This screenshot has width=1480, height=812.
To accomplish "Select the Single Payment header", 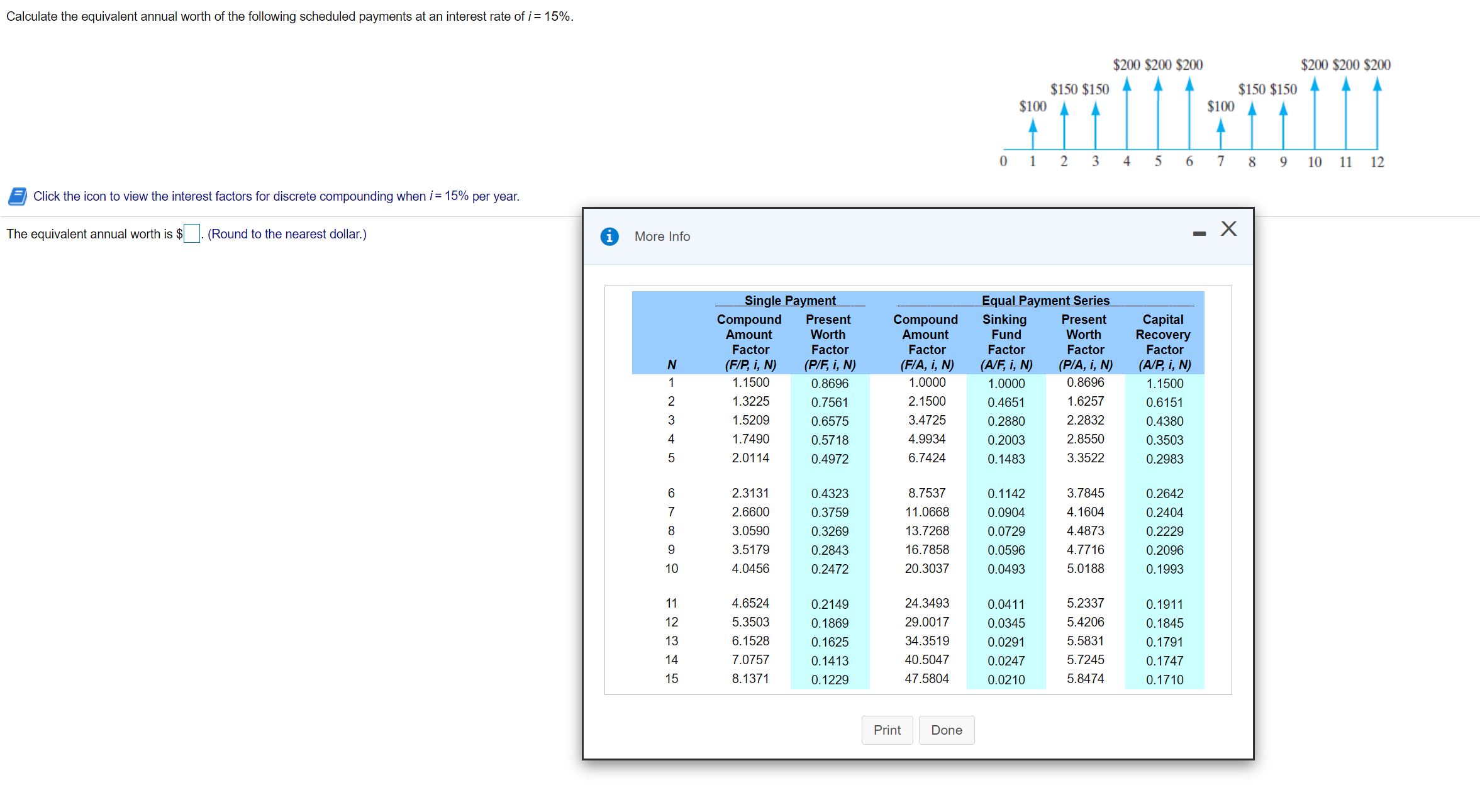I will (790, 301).
